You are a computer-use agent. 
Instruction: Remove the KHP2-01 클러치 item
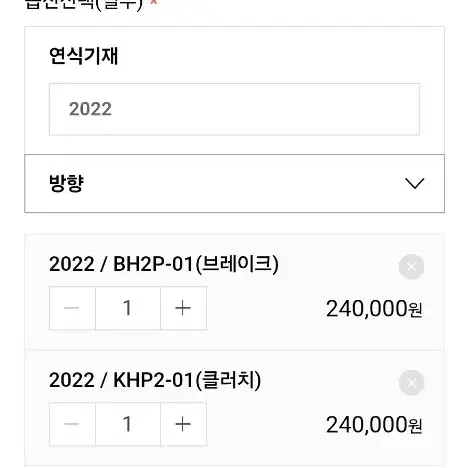[x=411, y=383]
